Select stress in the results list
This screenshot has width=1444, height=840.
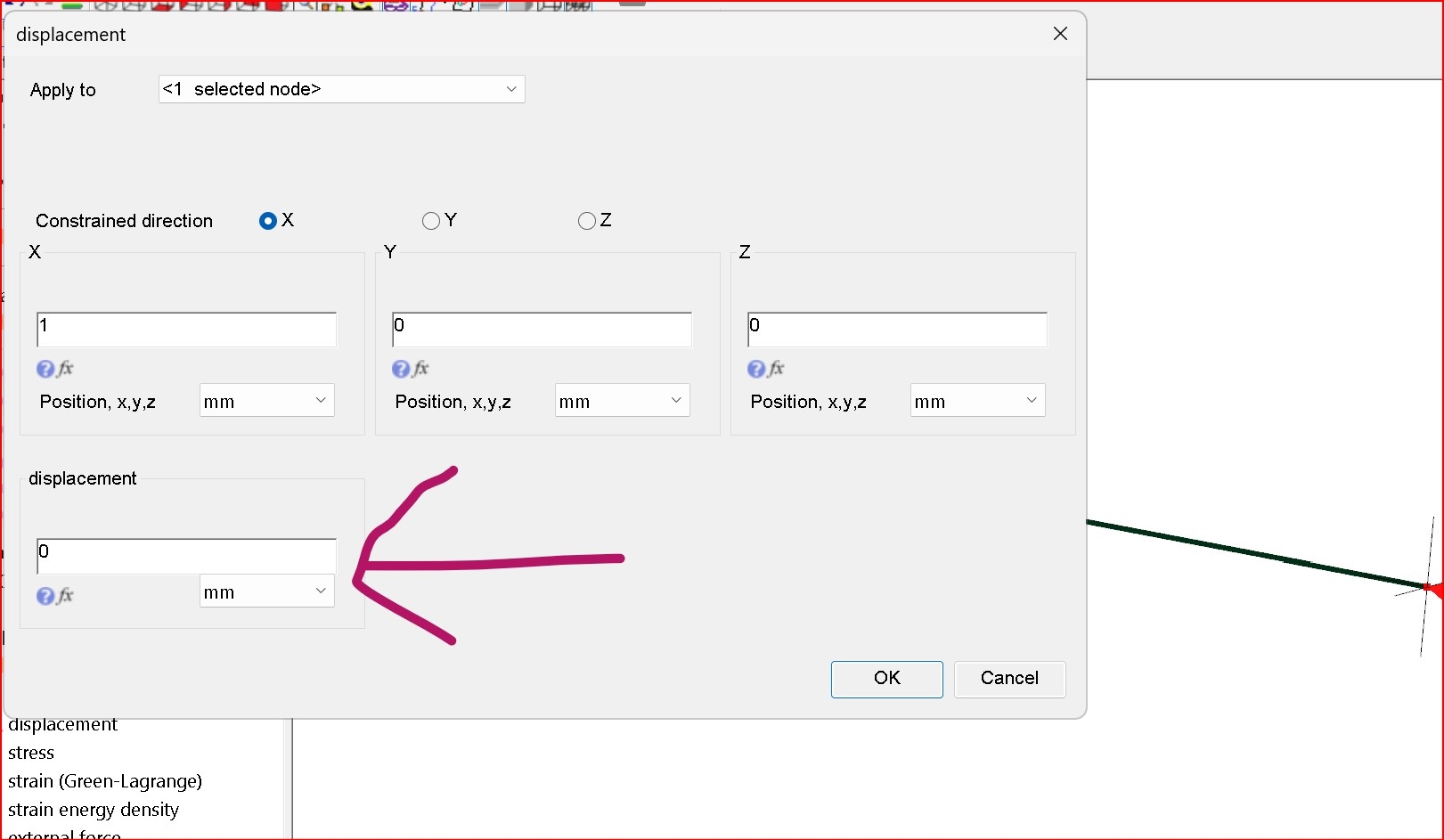point(31,753)
